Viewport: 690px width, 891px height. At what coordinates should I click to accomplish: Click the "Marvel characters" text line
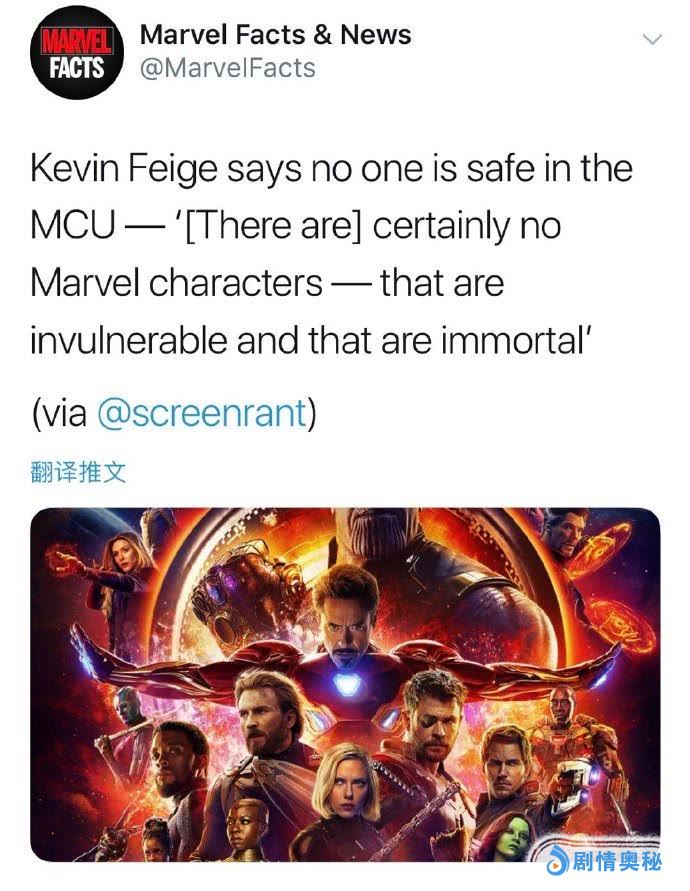point(177,283)
